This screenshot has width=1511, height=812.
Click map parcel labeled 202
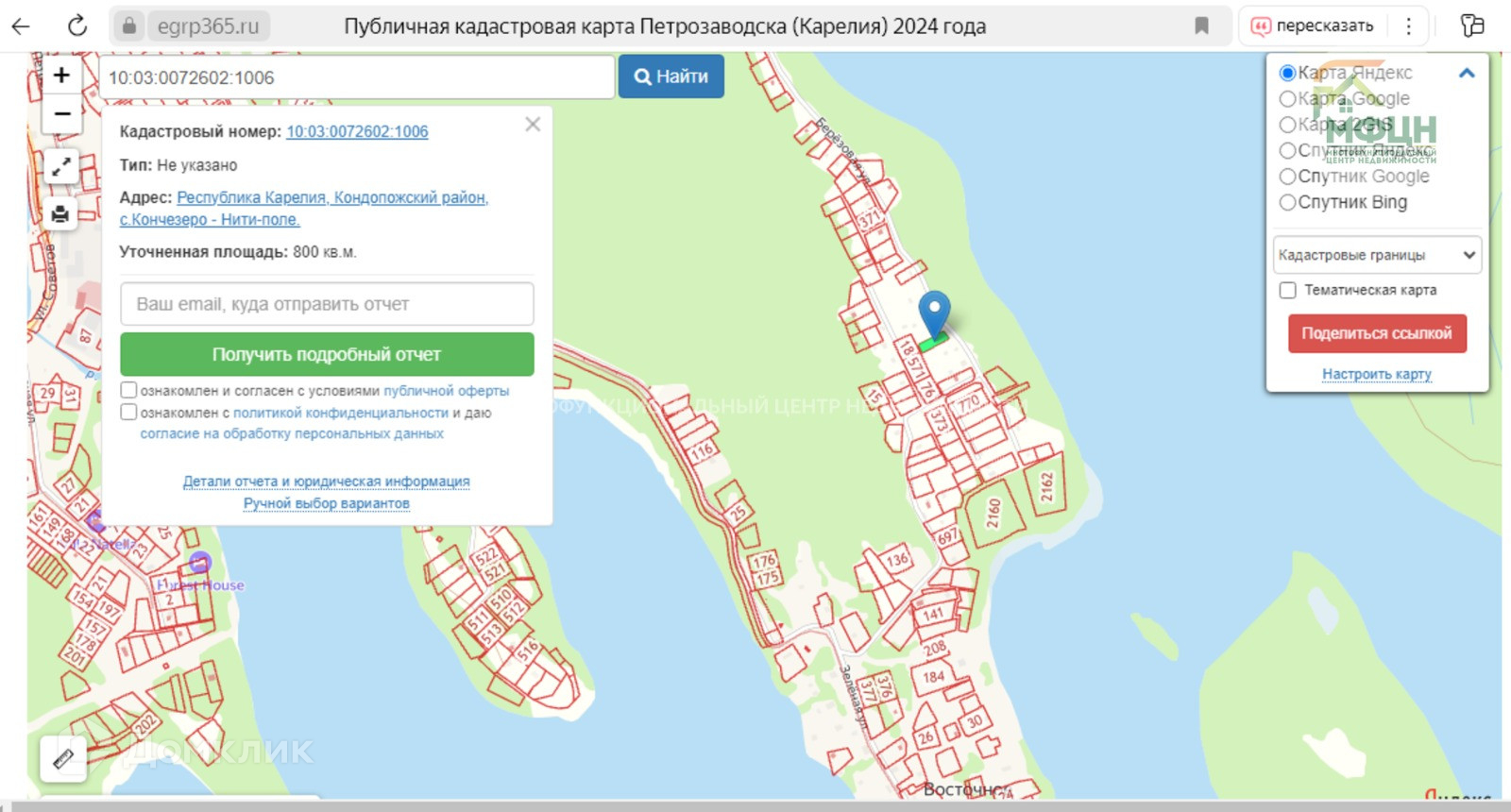144,725
